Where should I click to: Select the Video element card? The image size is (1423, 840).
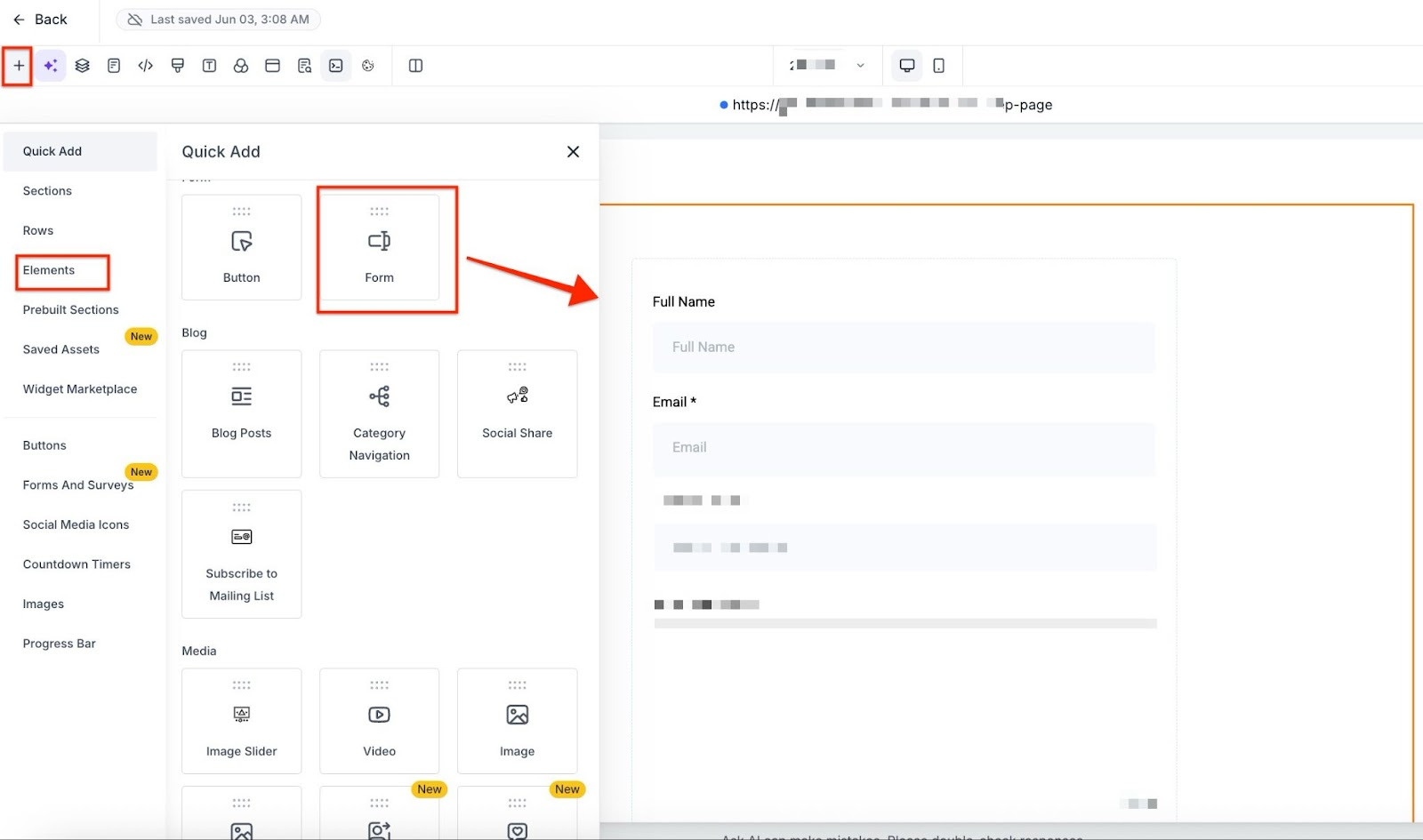[380, 721]
